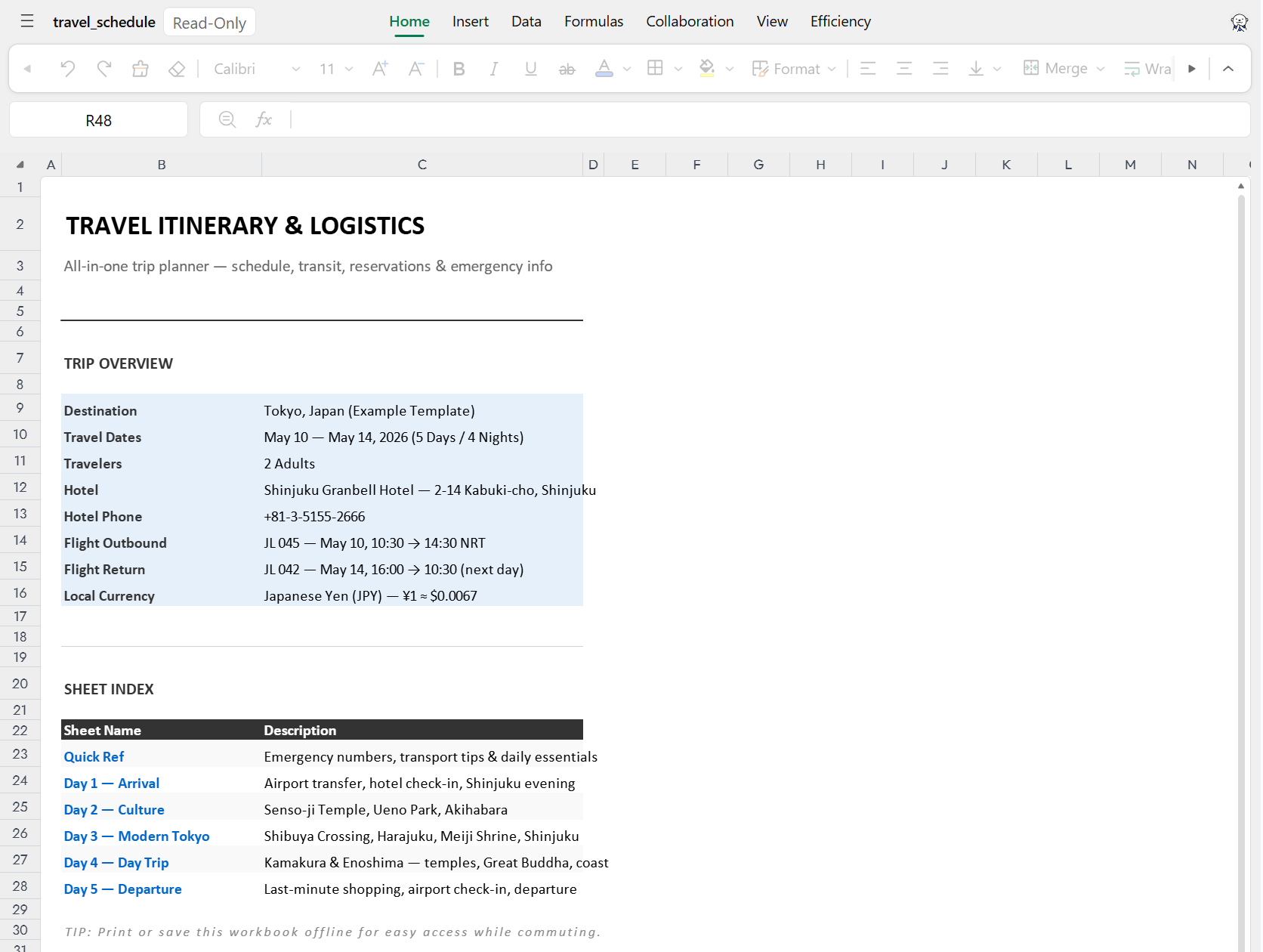Expand the vertical alignment dropdown
Image resolution: width=1263 pixels, height=952 pixels.
pyautogui.click(x=997, y=69)
